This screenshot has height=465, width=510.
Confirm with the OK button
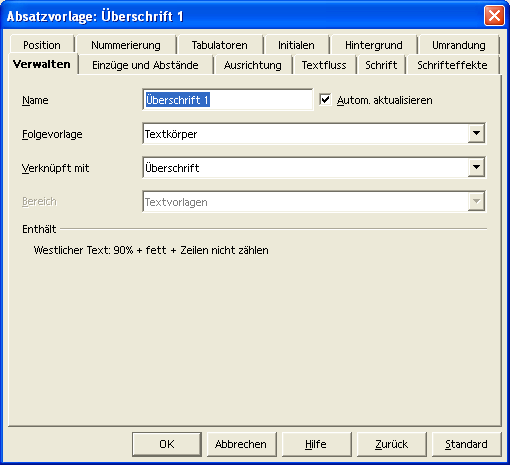(x=167, y=444)
